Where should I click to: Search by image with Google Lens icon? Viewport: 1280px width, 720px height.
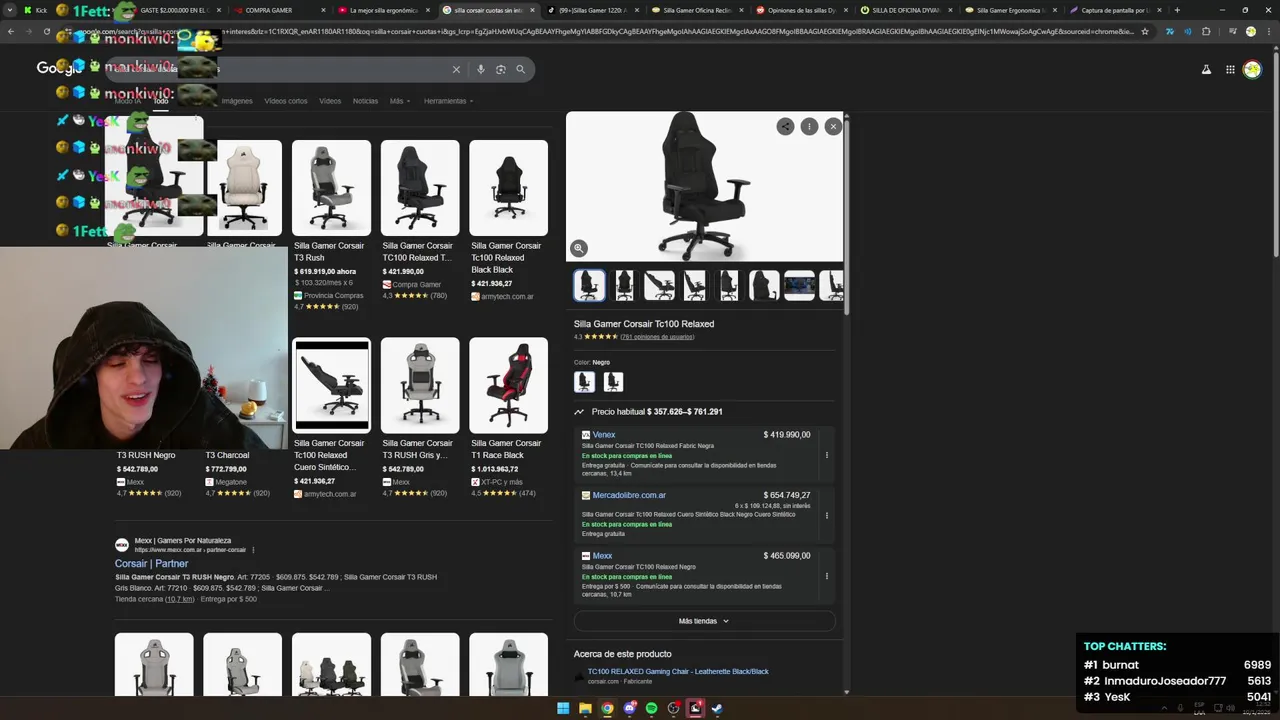coord(501,69)
